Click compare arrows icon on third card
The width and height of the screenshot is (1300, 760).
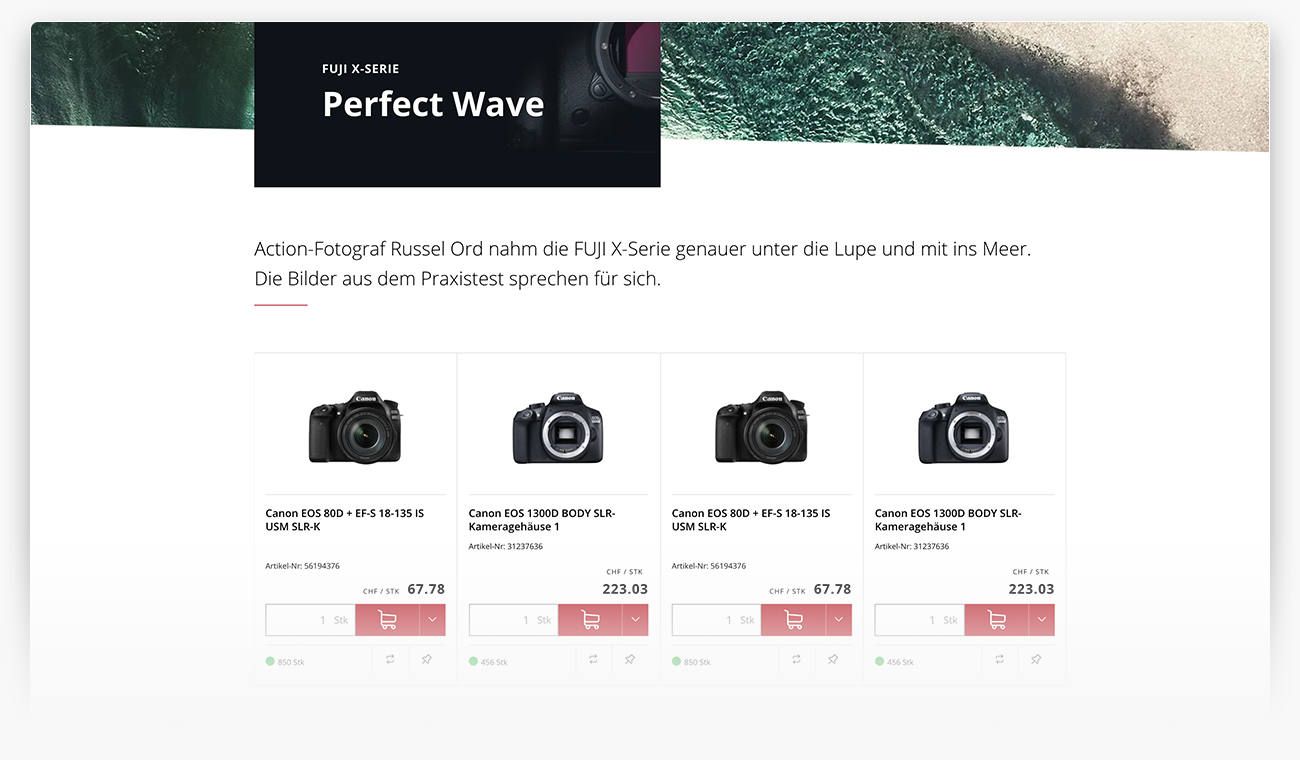(x=796, y=660)
